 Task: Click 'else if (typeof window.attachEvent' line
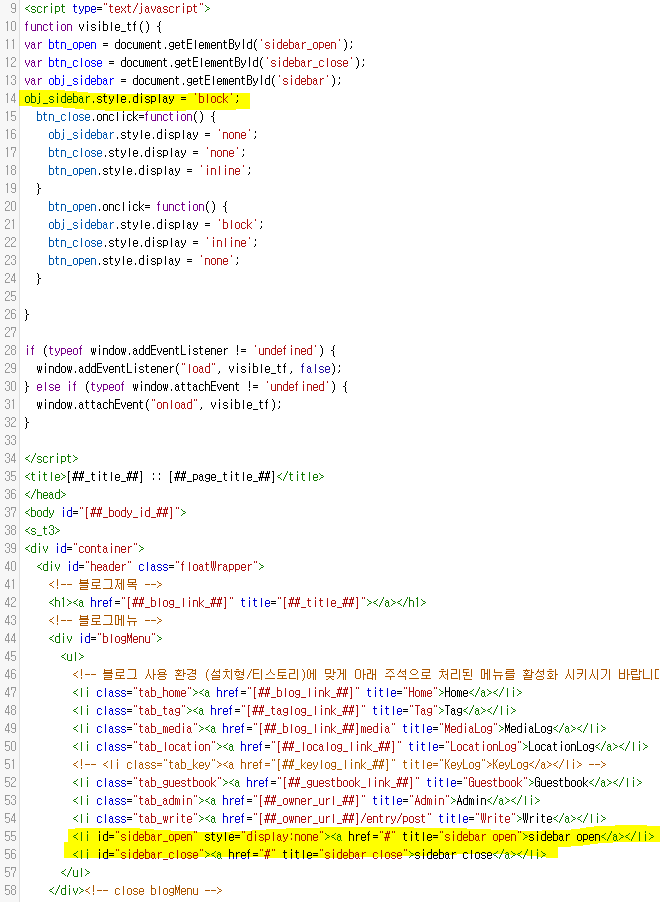point(186,387)
